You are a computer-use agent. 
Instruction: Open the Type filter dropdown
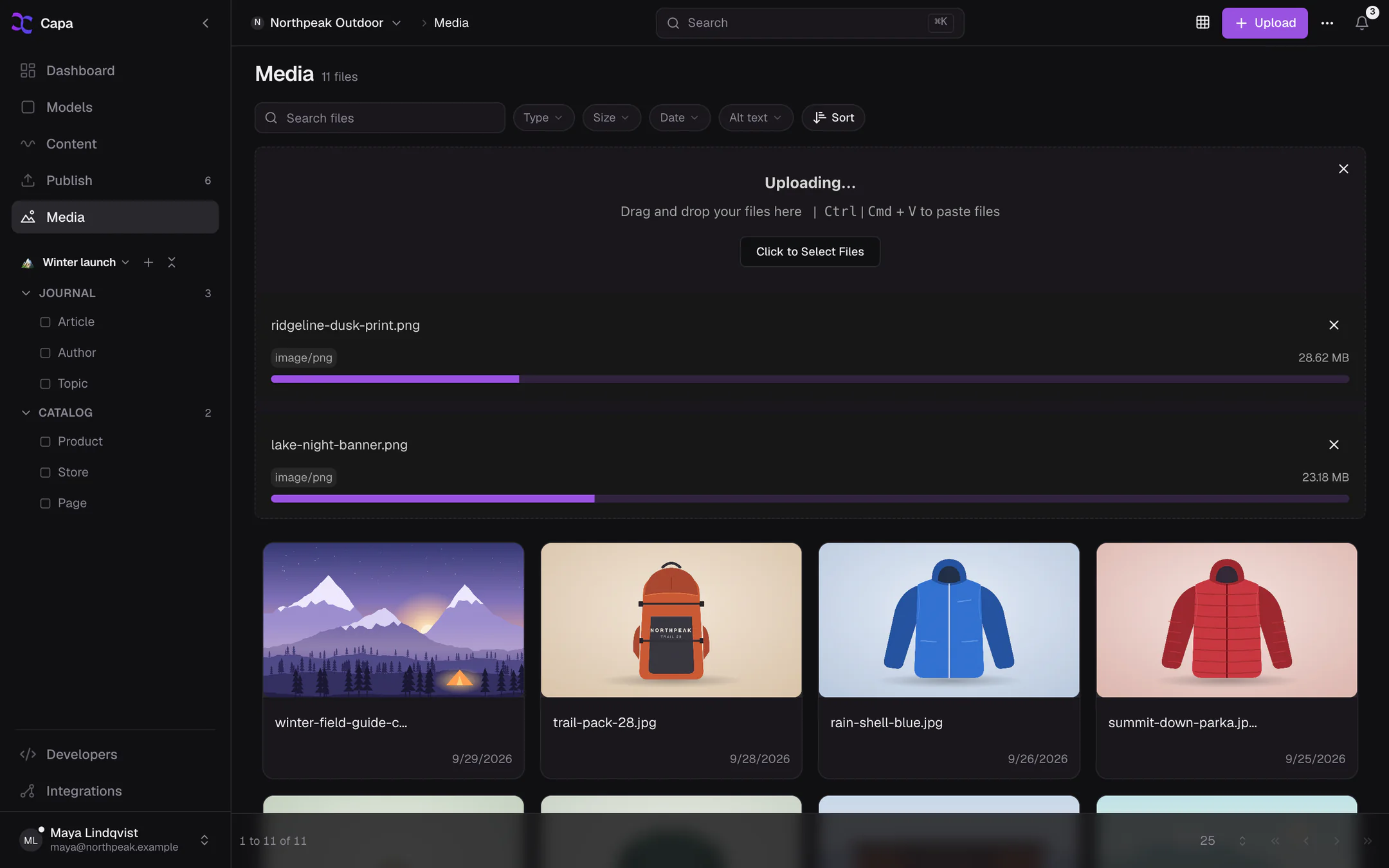(x=543, y=118)
